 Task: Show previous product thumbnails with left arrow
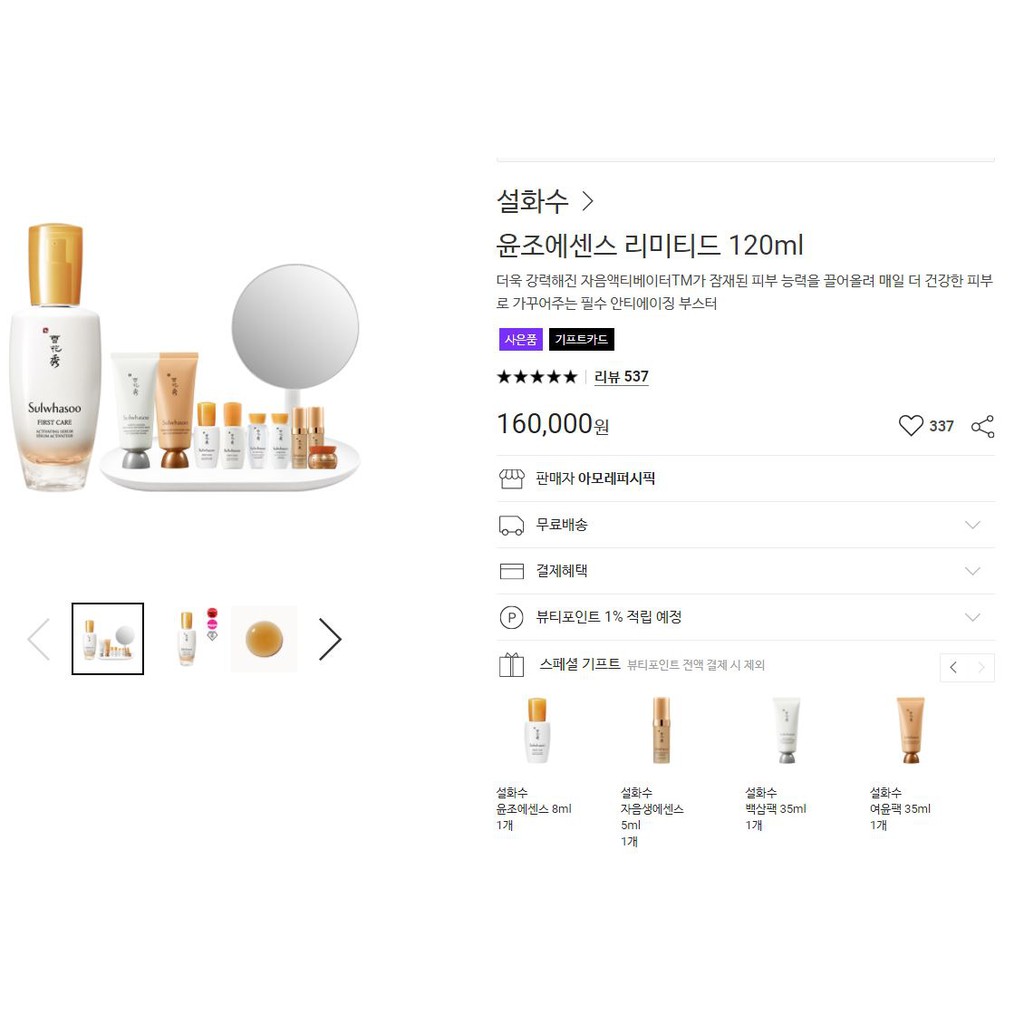point(39,639)
